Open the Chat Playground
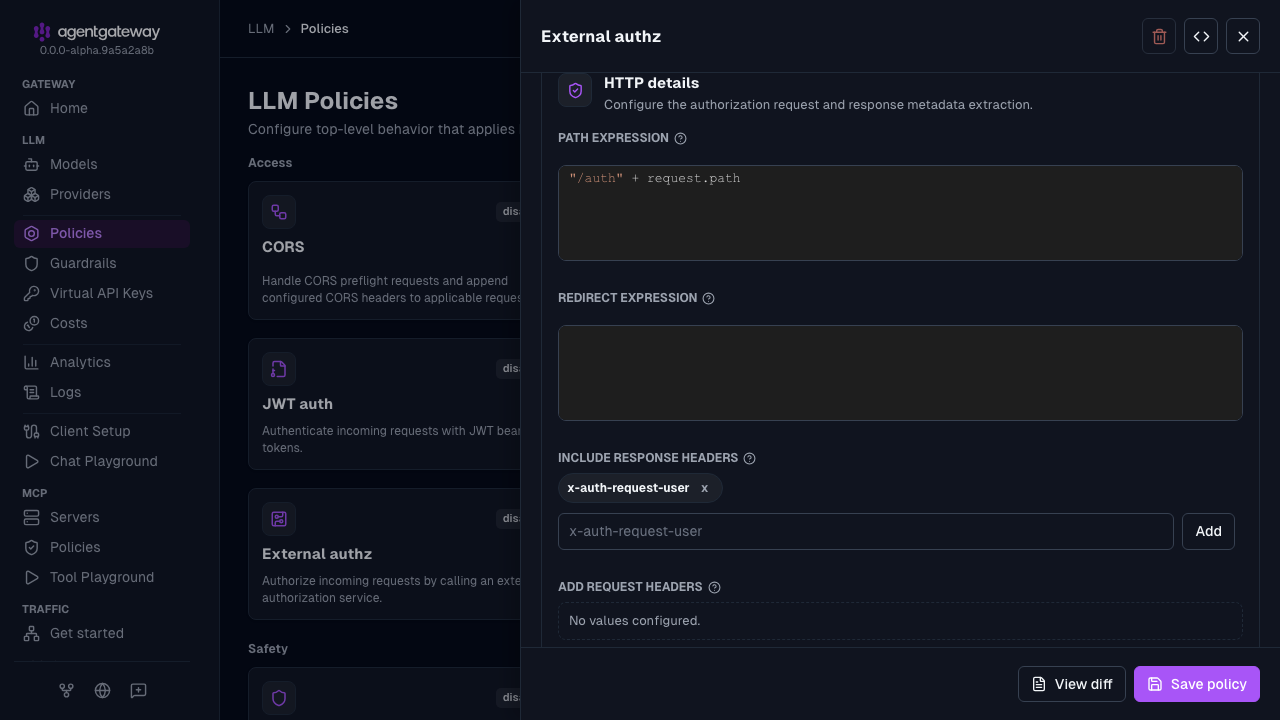This screenshot has height=720, width=1280. pos(102,461)
